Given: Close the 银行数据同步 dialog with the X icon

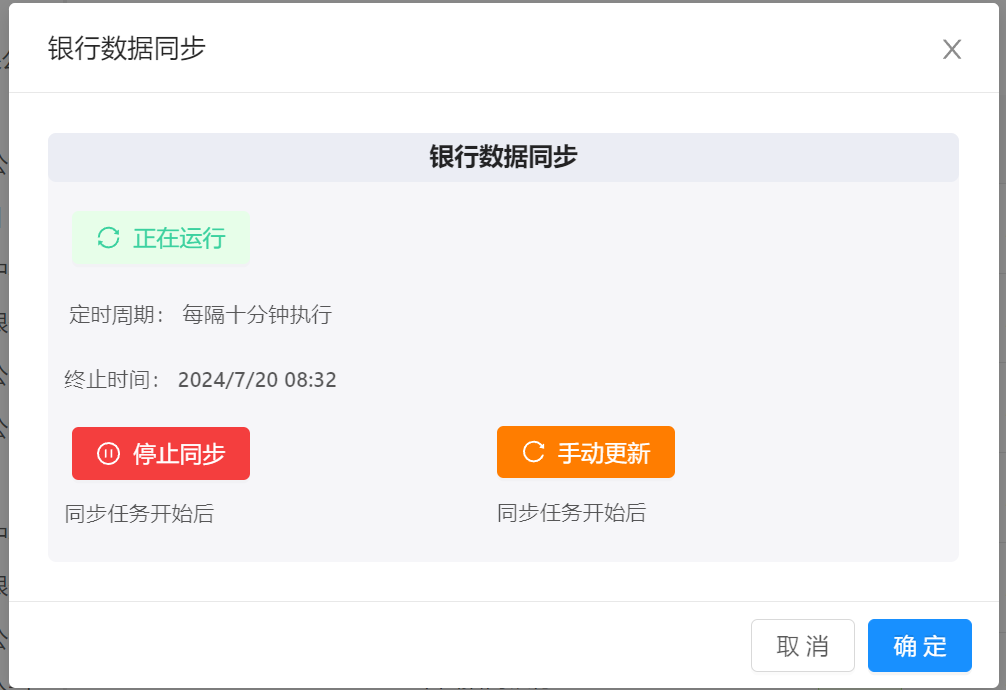Looking at the screenshot, I should click(x=951, y=49).
